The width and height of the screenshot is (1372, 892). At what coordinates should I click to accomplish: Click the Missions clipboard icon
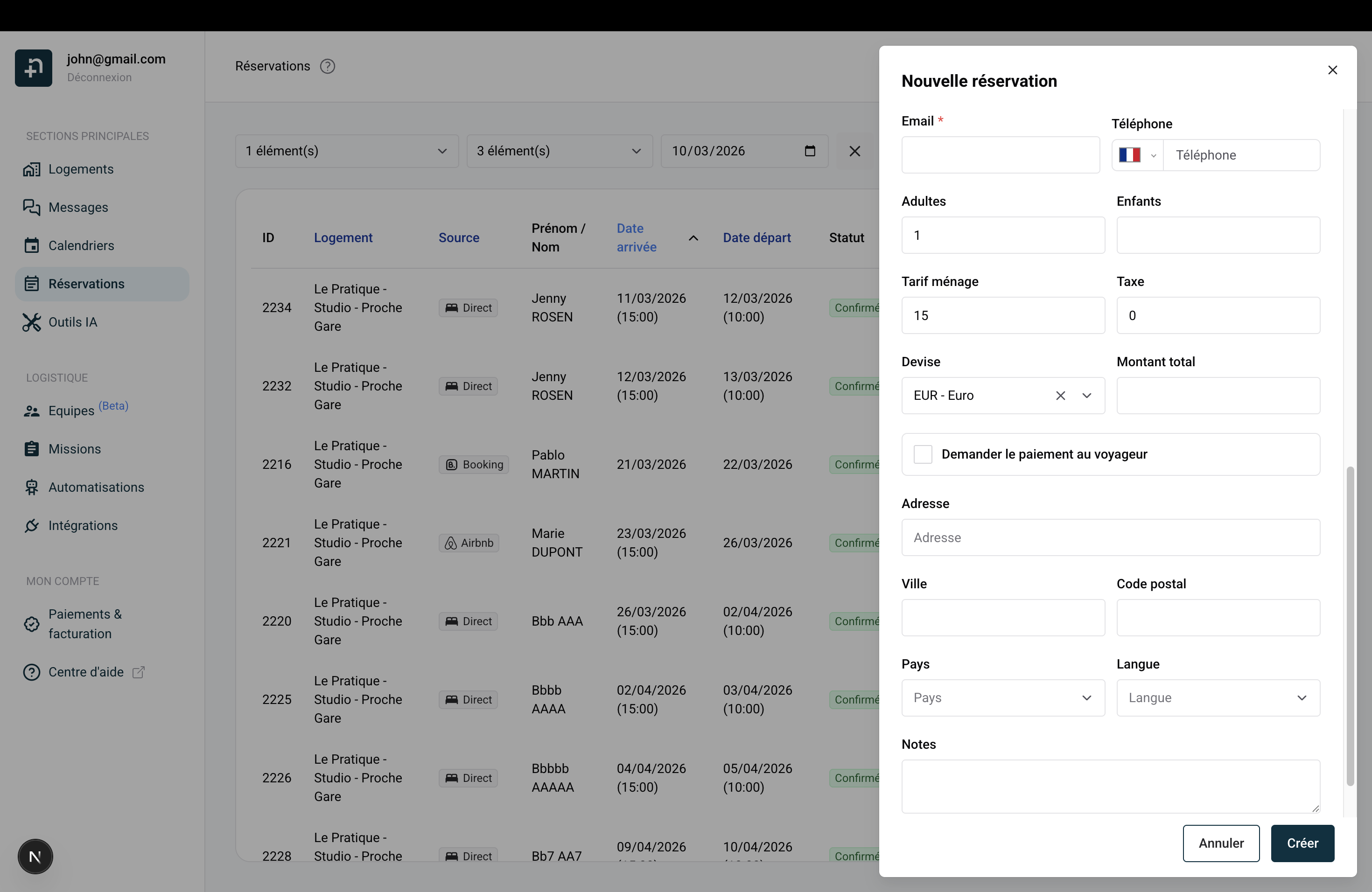(x=32, y=449)
